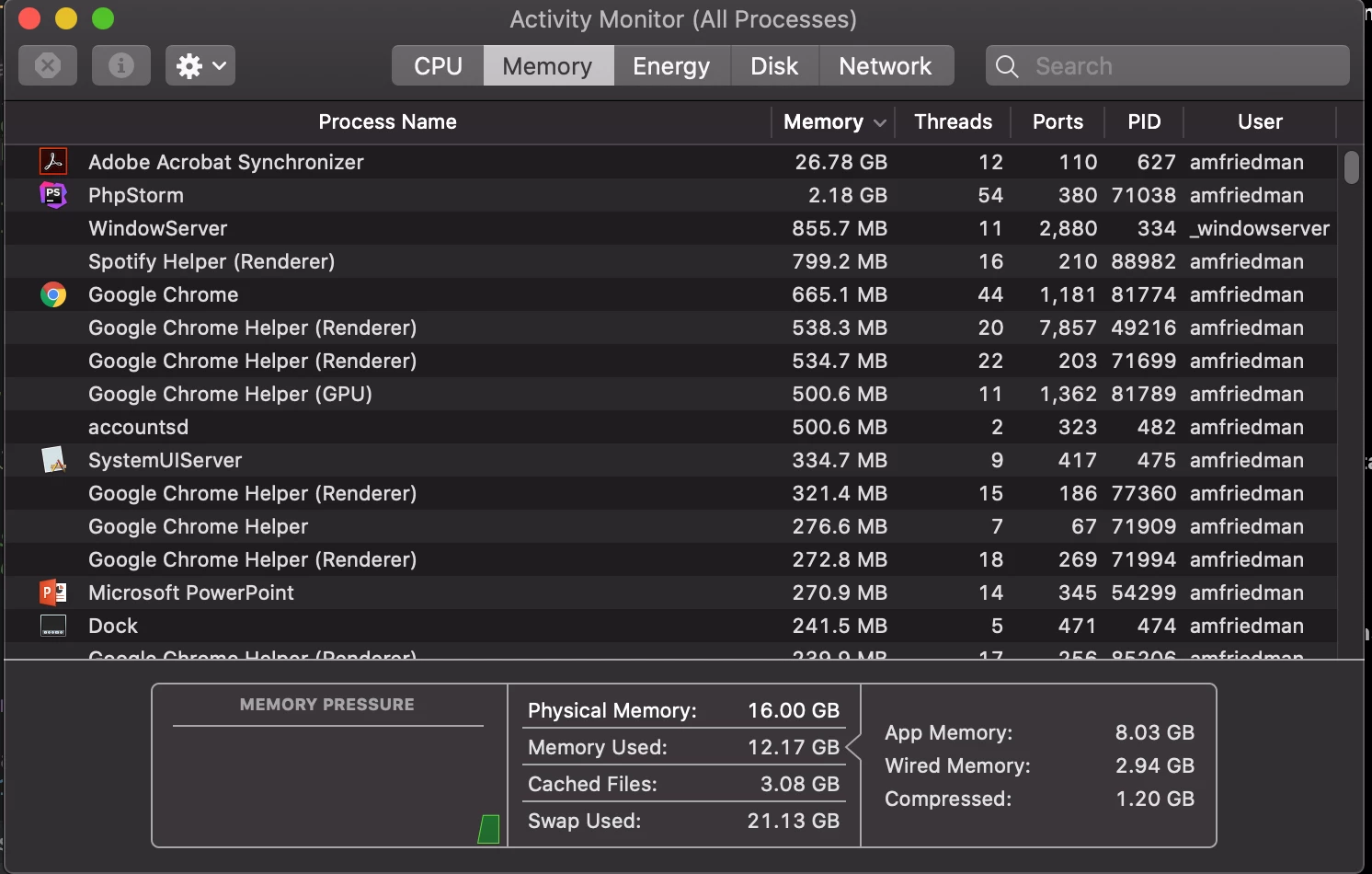Select Chrome Helper (Renderer) using 534.7 MB
1372x874 pixels.
pyautogui.click(x=670, y=361)
